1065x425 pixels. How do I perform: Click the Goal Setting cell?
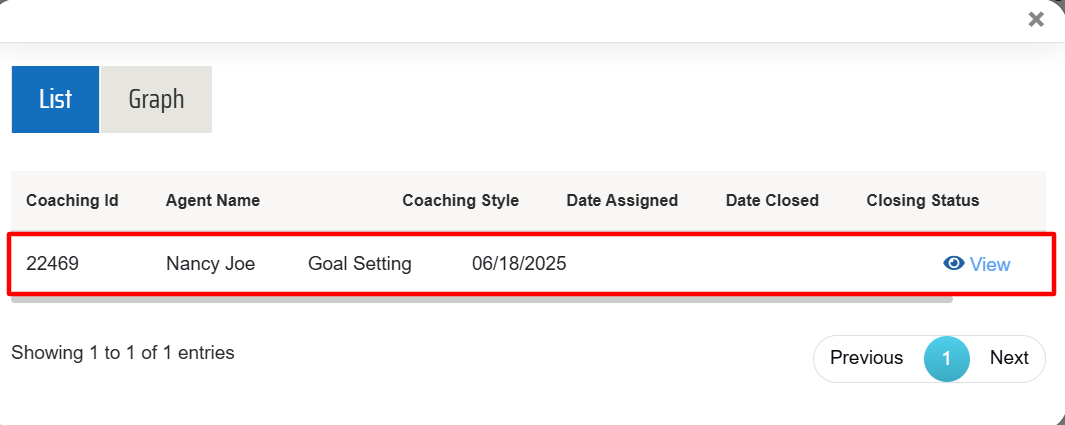(359, 264)
